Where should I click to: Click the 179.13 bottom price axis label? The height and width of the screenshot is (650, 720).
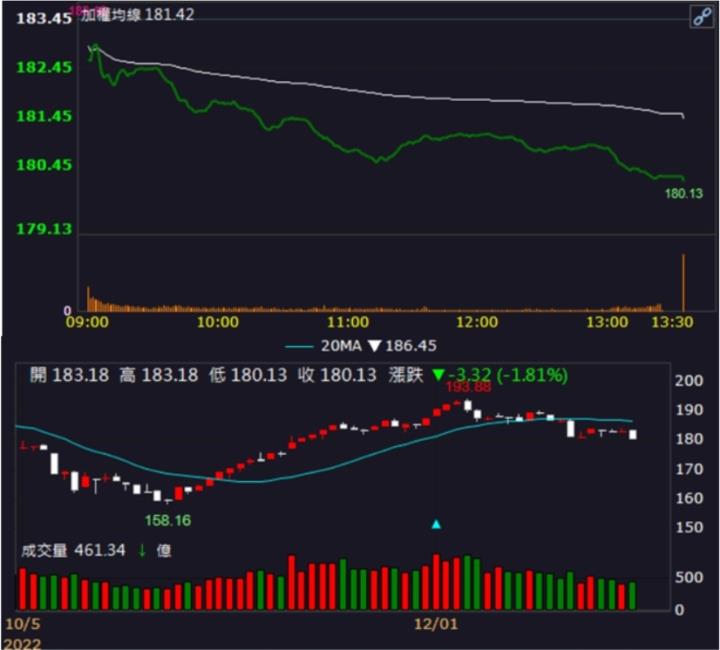[44, 229]
